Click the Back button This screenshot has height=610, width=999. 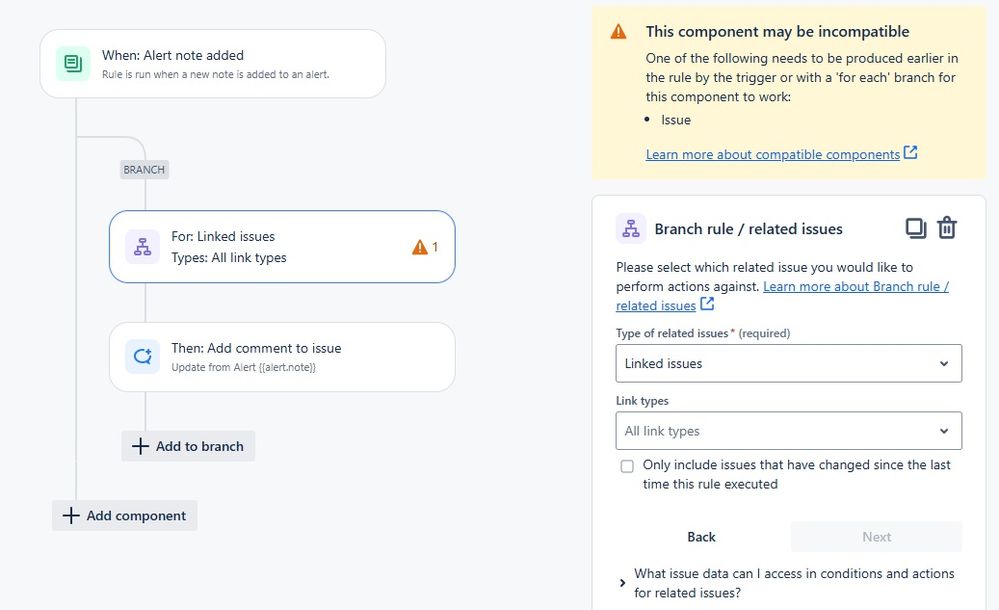pyautogui.click(x=701, y=537)
